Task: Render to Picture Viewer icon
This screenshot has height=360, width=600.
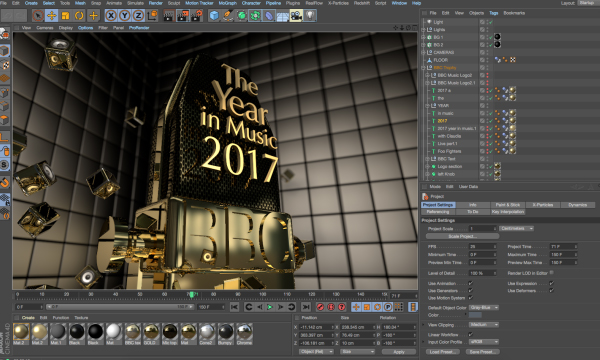Action: [x=183, y=16]
